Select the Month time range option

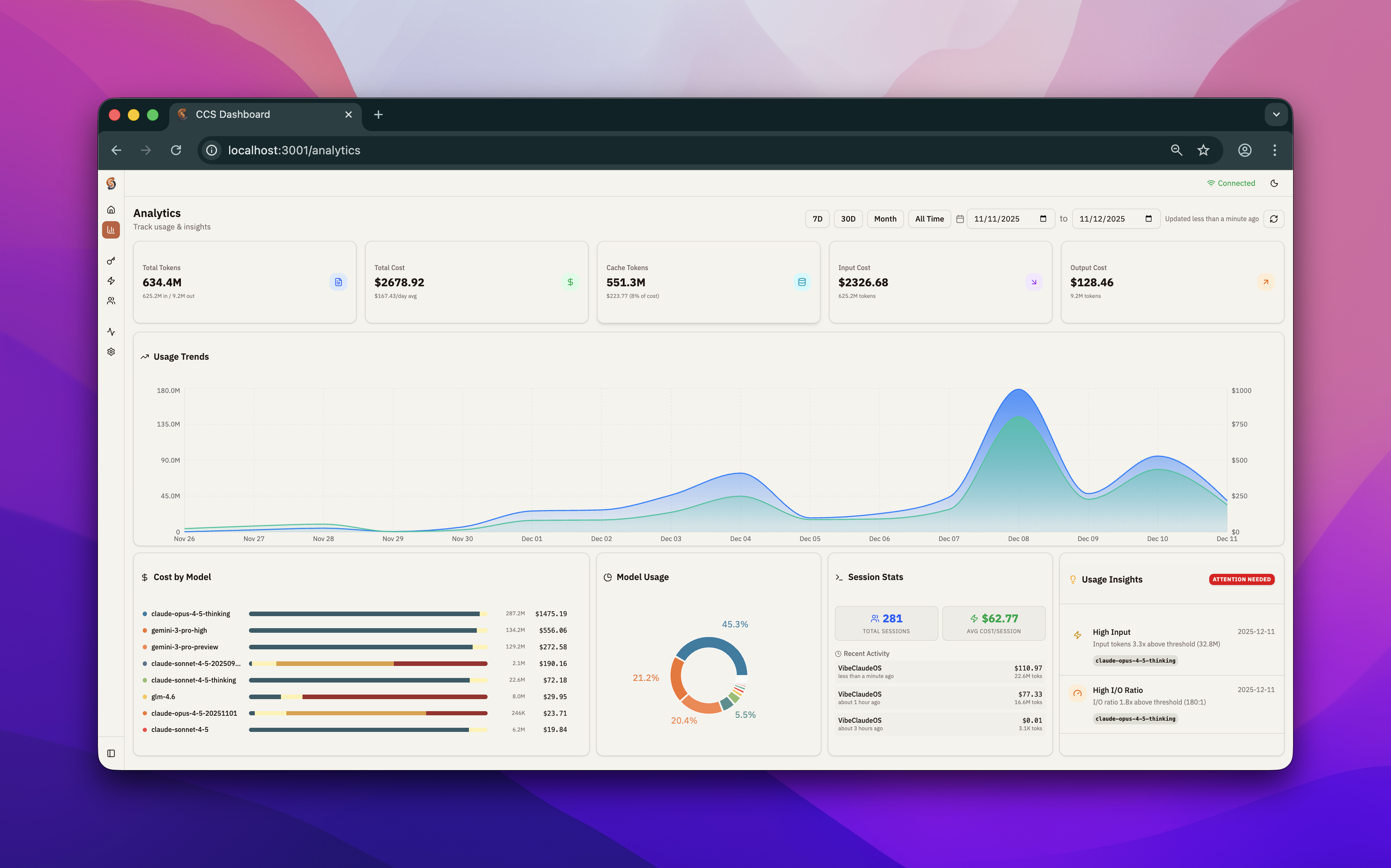(885, 219)
